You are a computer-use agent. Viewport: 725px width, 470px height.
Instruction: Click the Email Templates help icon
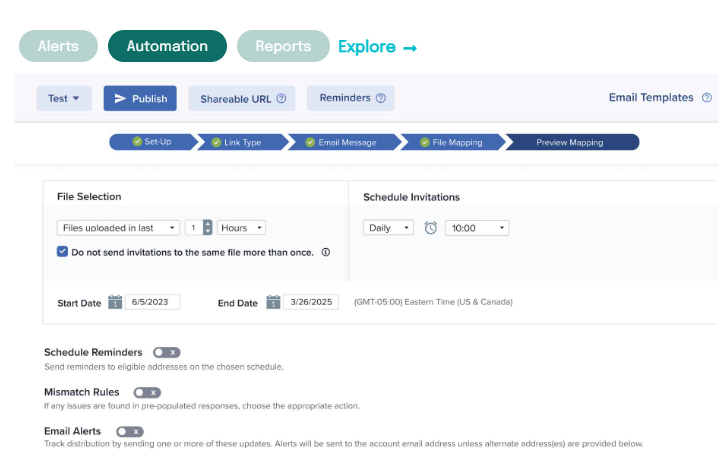click(707, 98)
